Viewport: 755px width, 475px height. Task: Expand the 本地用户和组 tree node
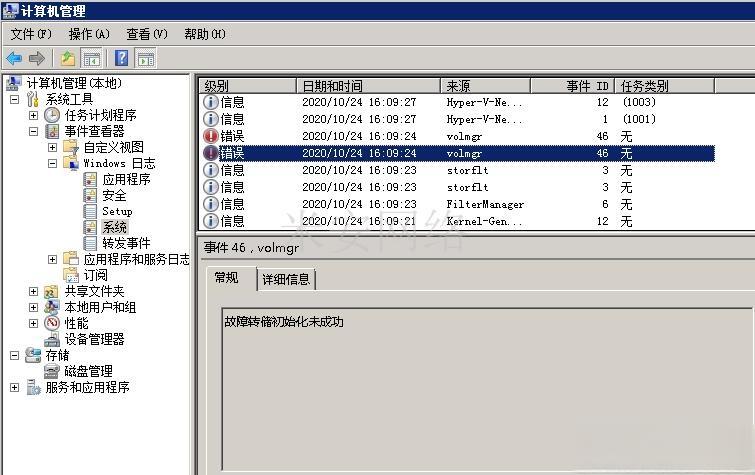pyautogui.click(x=33, y=307)
